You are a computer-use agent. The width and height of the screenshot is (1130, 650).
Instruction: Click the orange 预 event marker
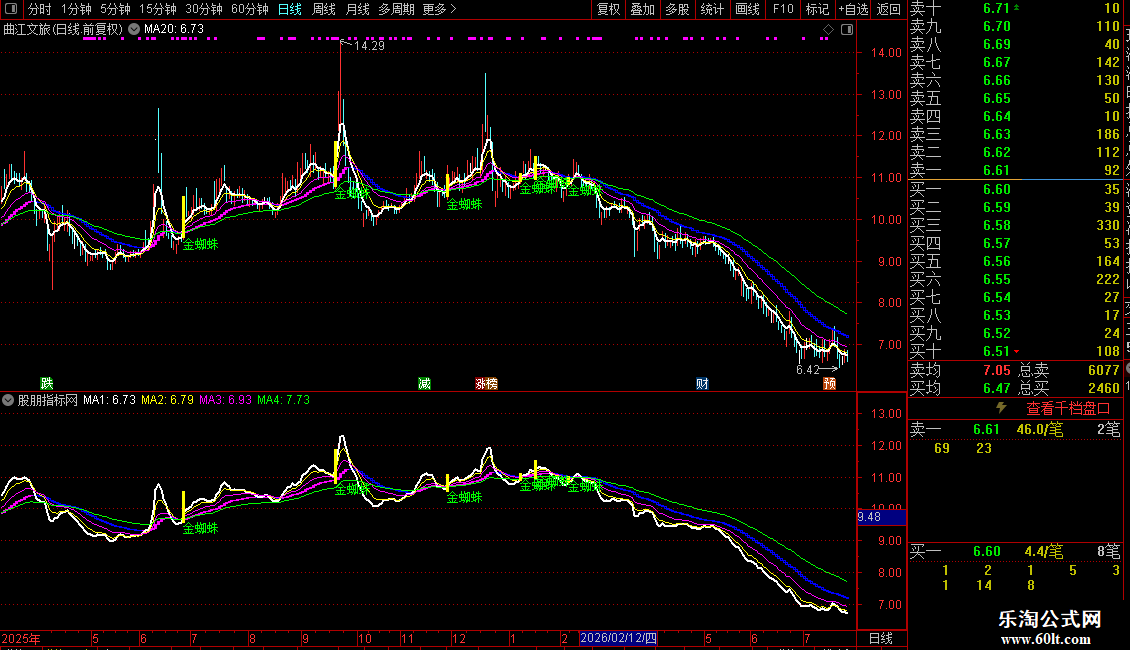click(x=829, y=383)
